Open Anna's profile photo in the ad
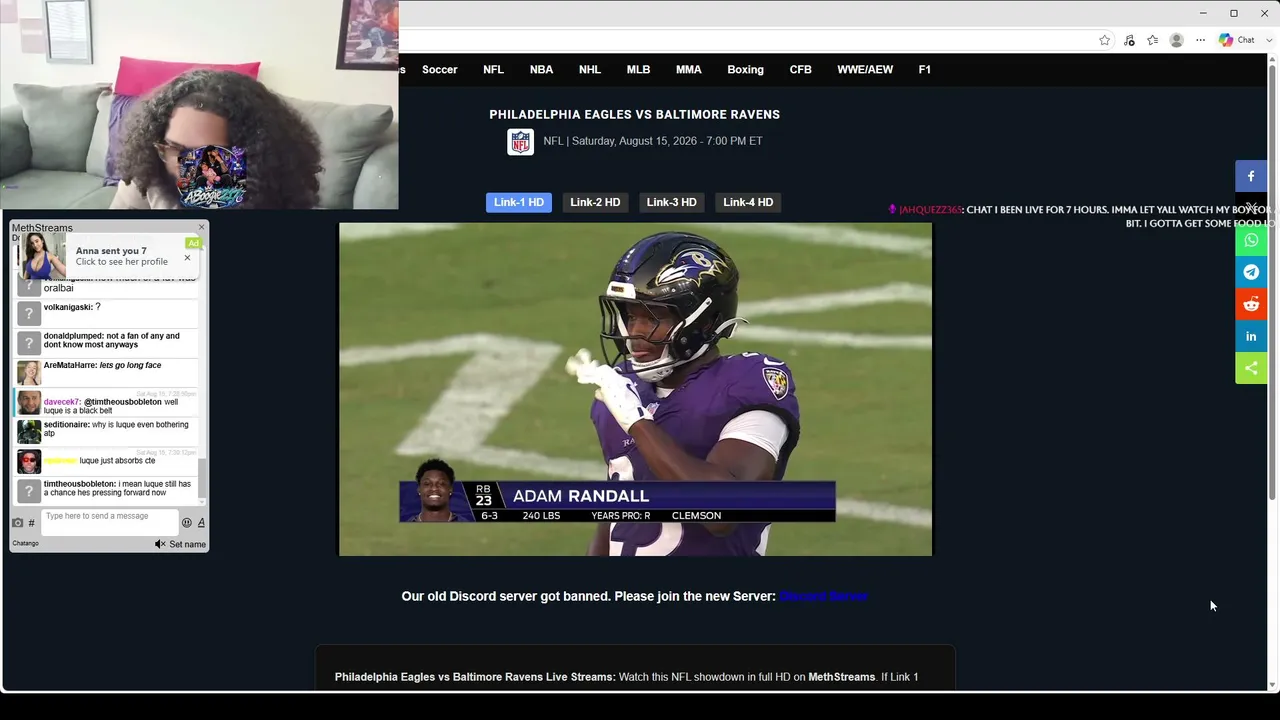The width and height of the screenshot is (1280, 720). point(43,256)
